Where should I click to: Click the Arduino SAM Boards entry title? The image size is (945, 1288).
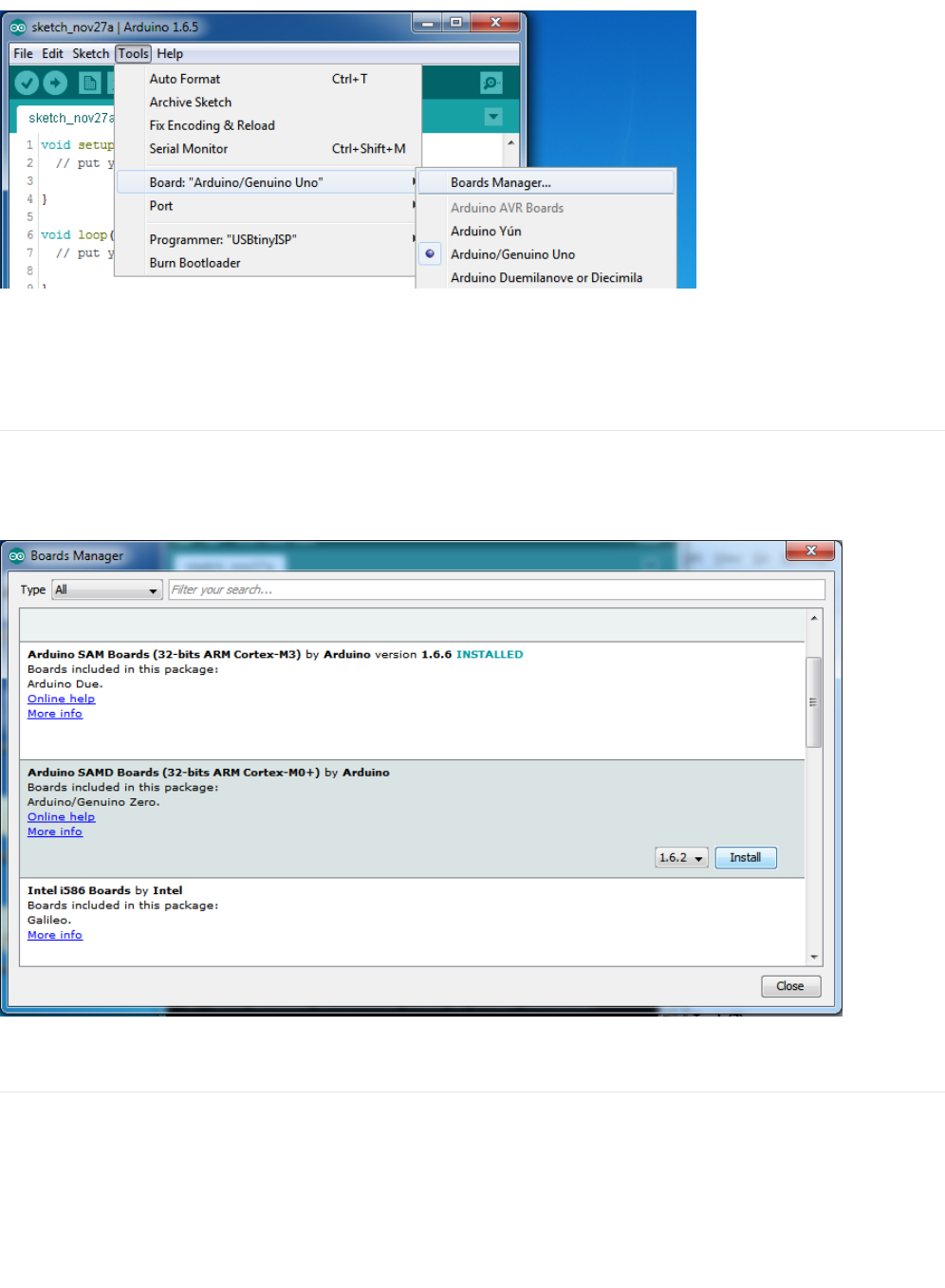164,655
